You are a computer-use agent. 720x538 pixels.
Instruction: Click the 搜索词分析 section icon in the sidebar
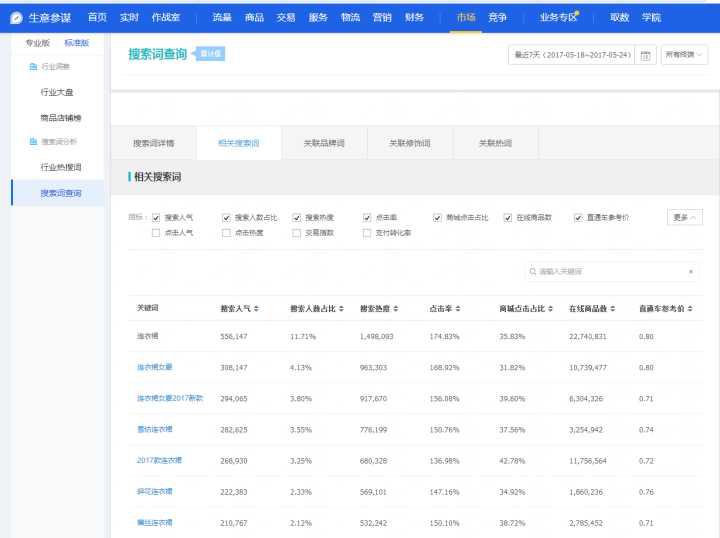pyautogui.click(x=33, y=141)
